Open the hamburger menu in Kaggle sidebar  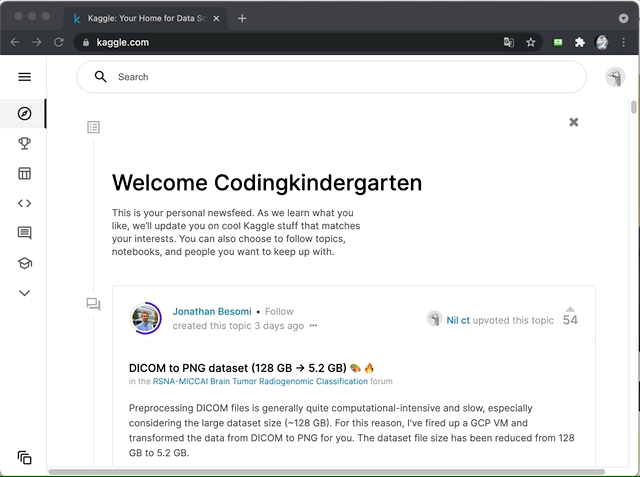(24, 77)
